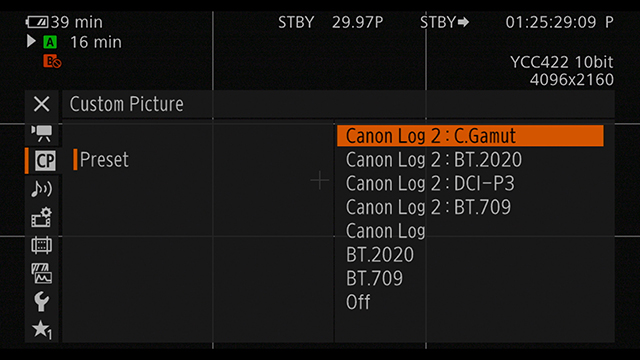Close the menu with the X icon
The width and height of the screenshot is (640, 360).
[x=42, y=104]
